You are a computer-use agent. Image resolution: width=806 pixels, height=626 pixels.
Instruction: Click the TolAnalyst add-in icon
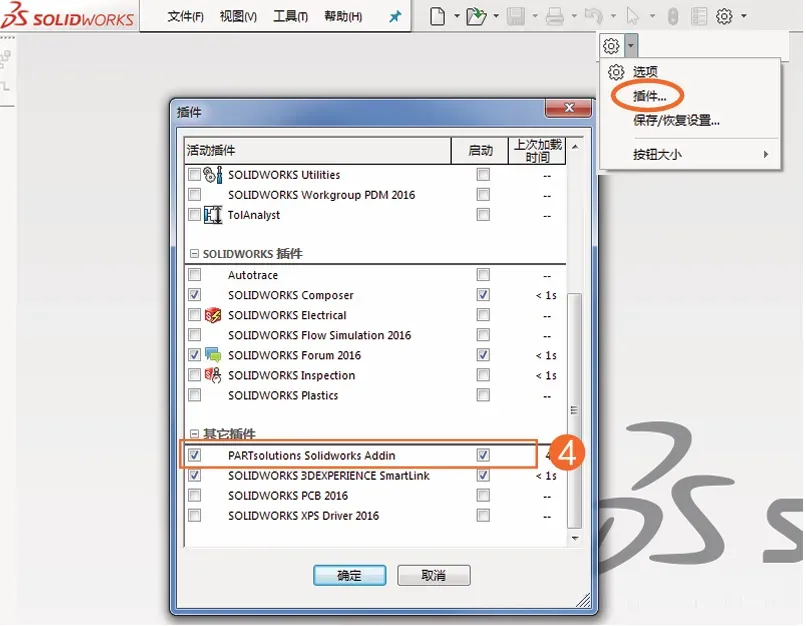point(213,215)
